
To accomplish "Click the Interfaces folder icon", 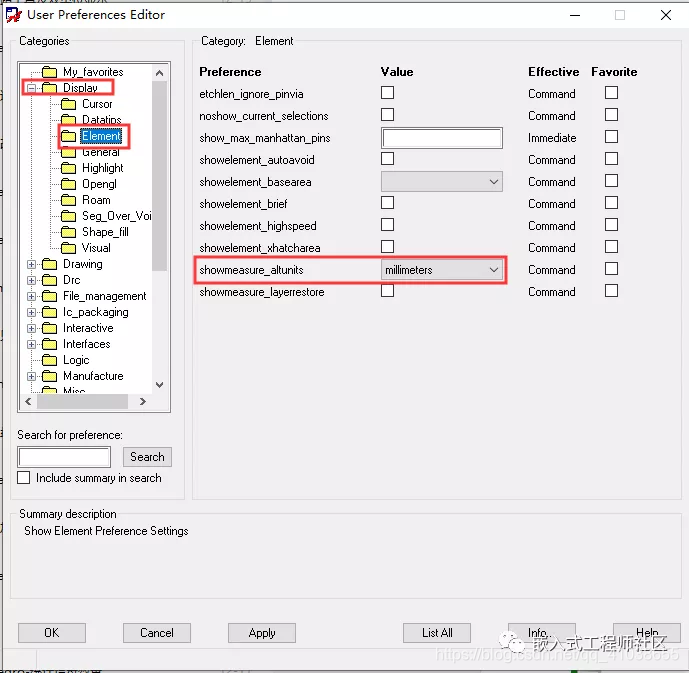I will coord(49,344).
